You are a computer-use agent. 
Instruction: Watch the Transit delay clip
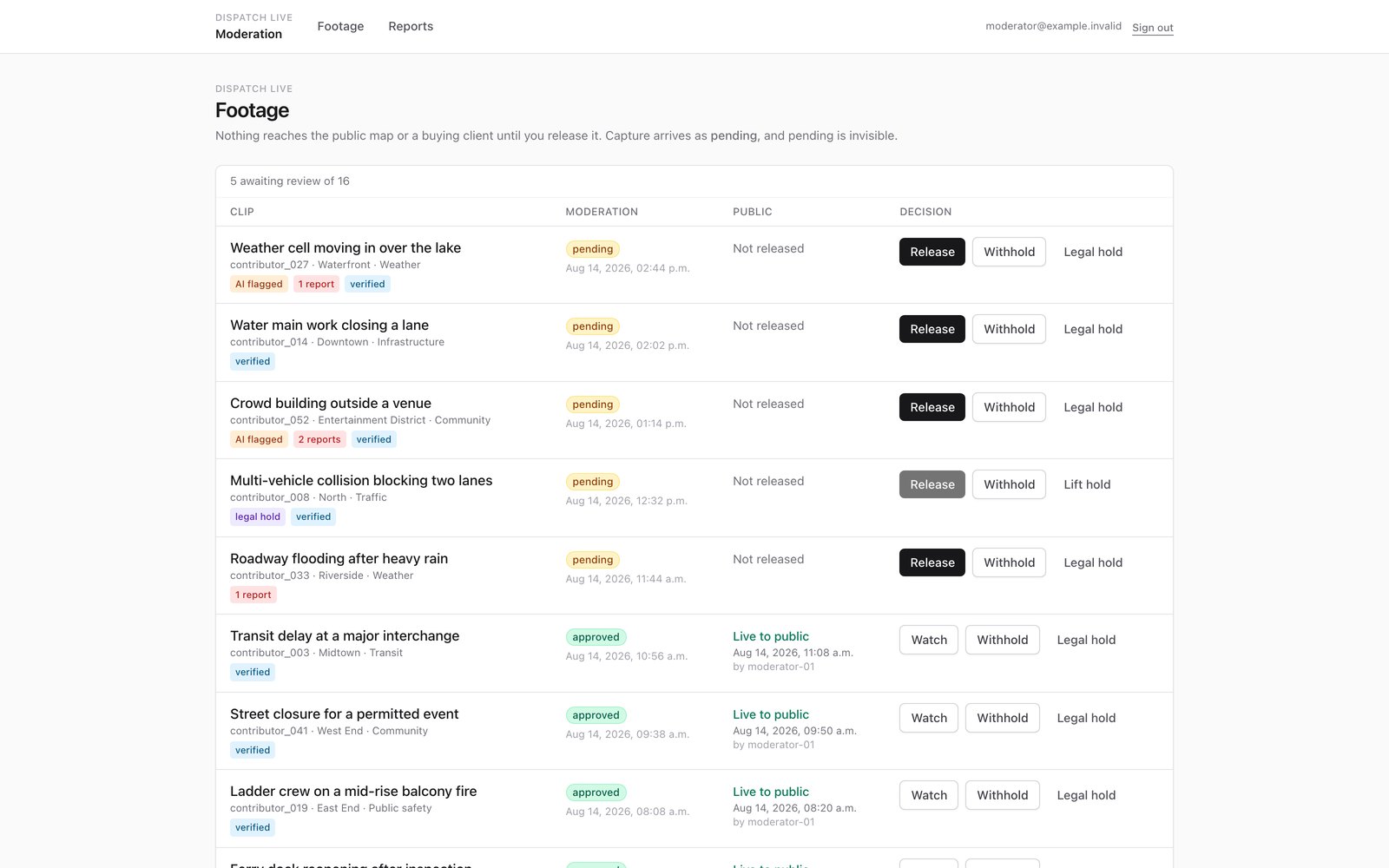[929, 640]
